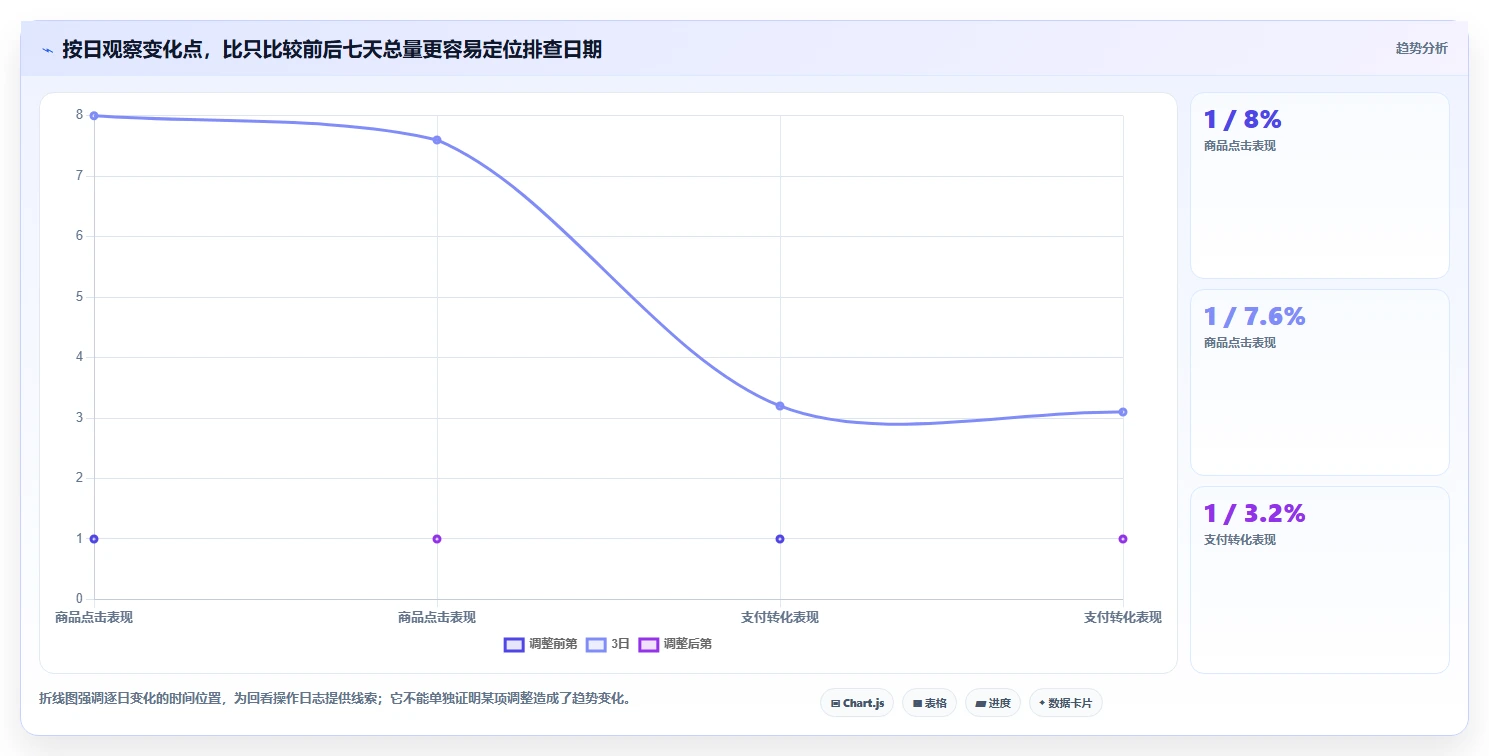Image resolution: width=1489 pixels, height=756 pixels.
Task: Select the 1 / 7.6% data card
Action: tap(1319, 382)
